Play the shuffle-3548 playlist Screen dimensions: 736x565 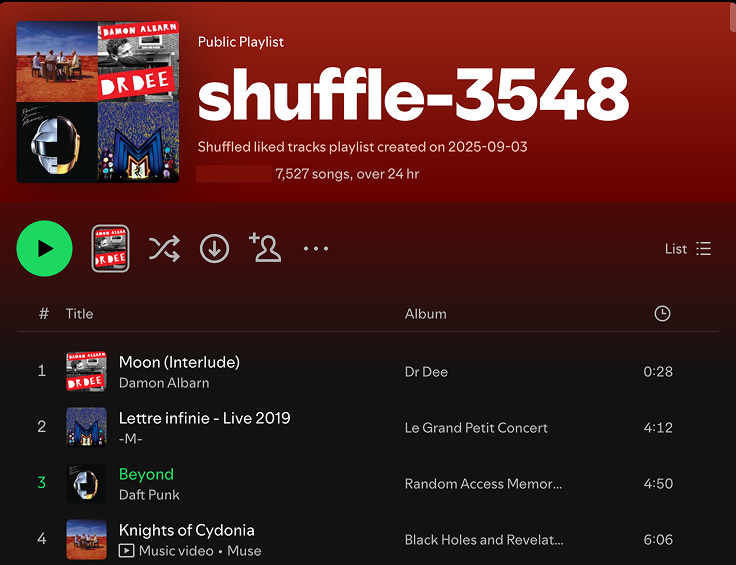[x=45, y=248]
